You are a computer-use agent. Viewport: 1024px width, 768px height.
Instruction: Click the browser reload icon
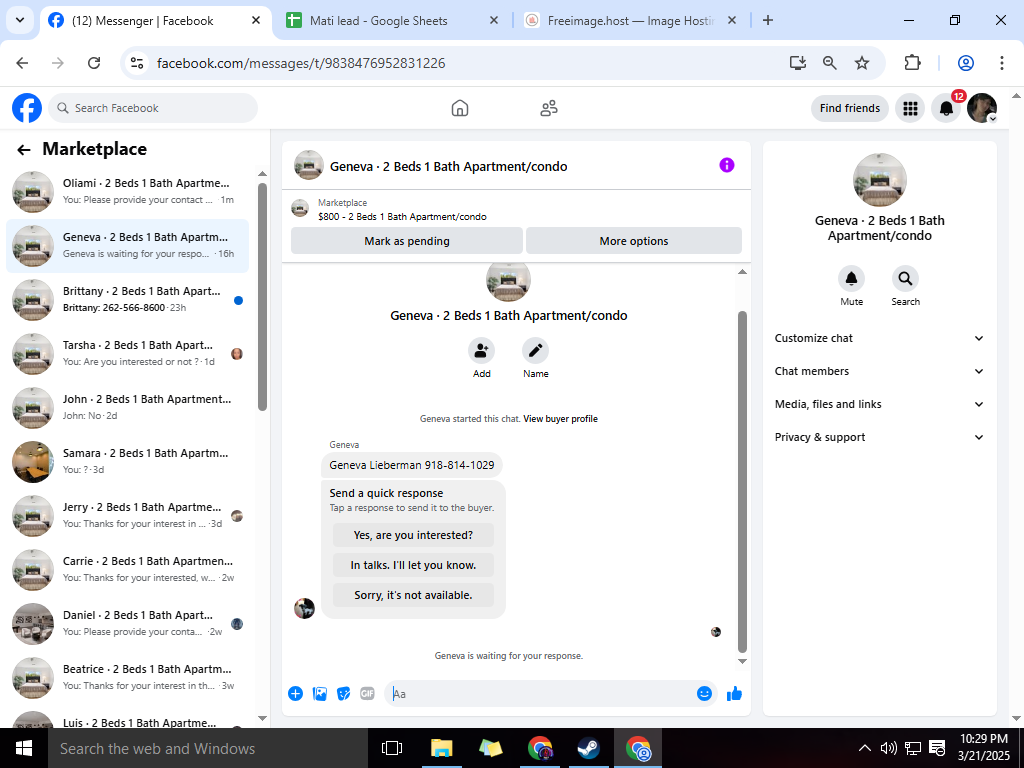click(94, 63)
